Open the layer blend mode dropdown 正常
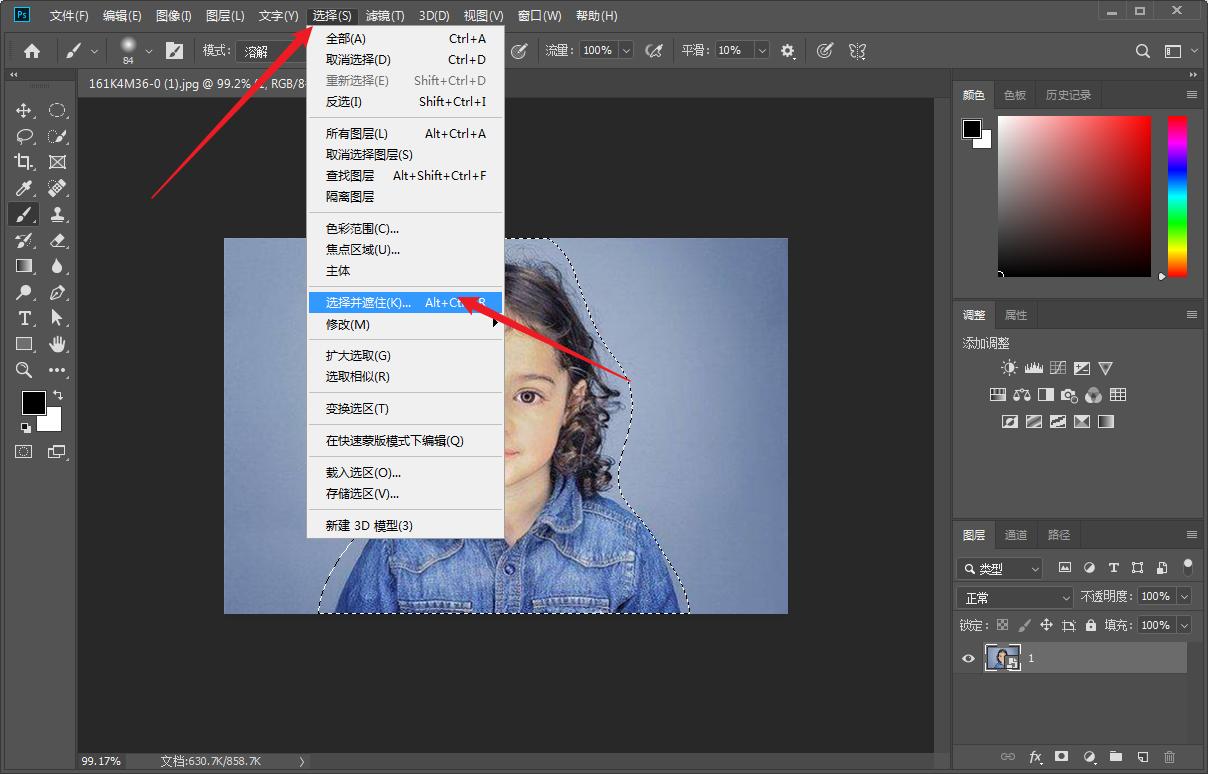This screenshot has width=1208, height=774. coord(1015,597)
